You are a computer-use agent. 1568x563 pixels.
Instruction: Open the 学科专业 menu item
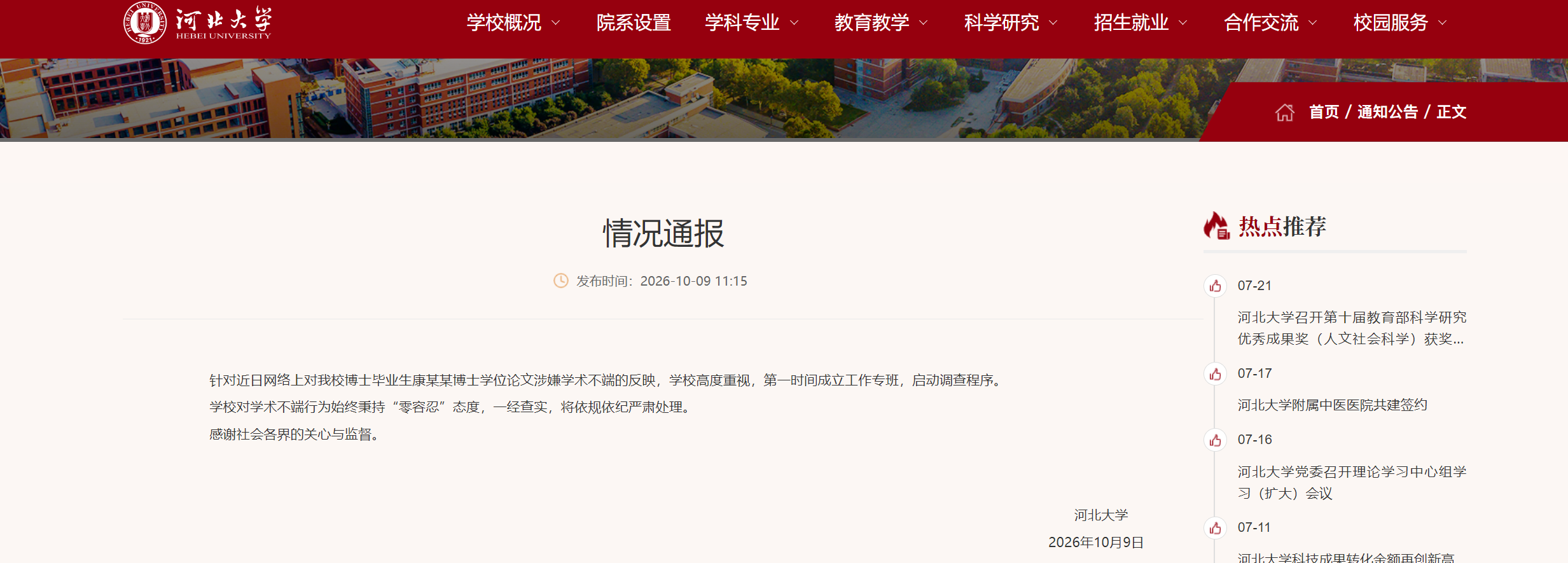742,23
